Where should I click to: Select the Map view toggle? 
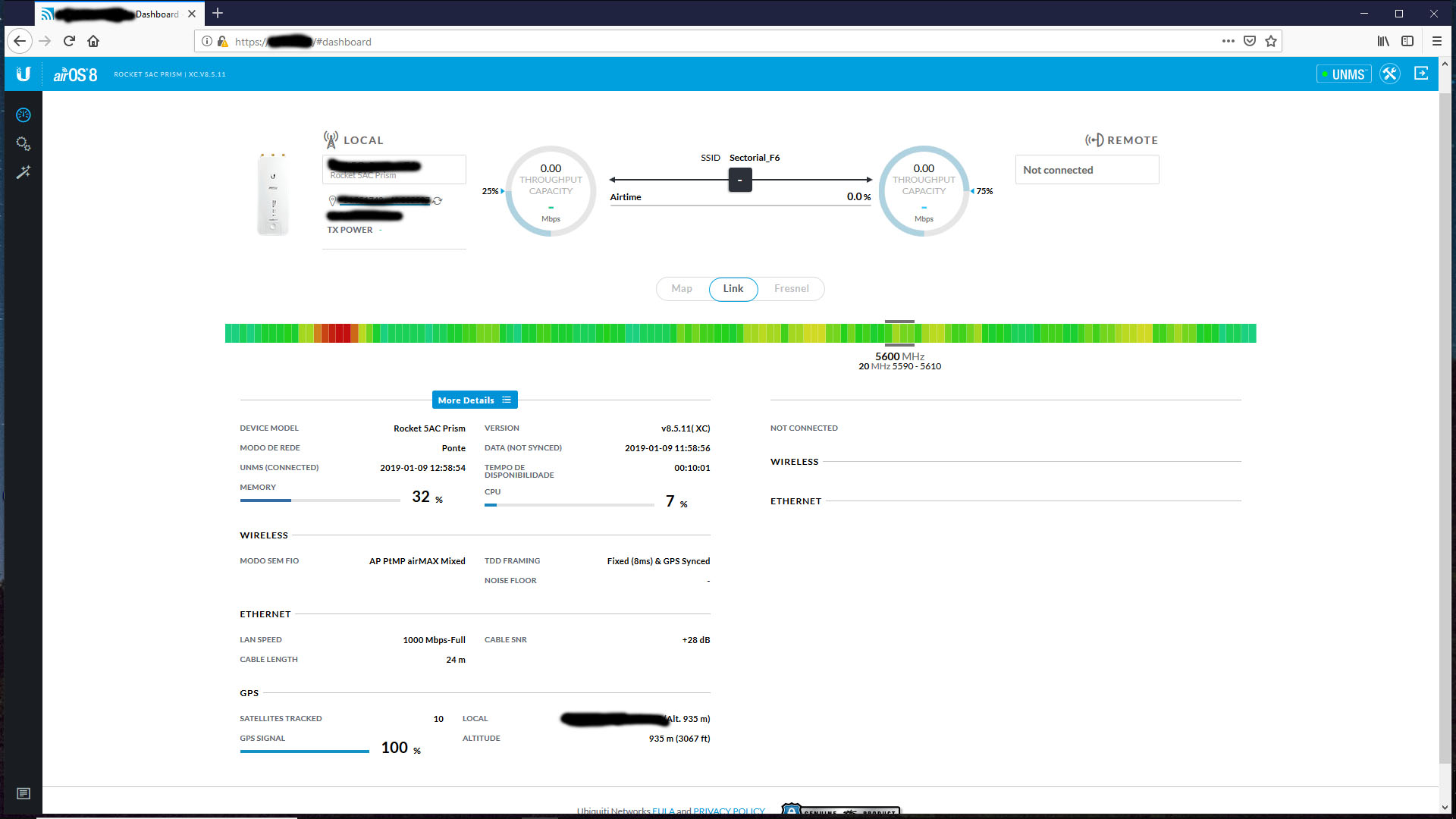(x=681, y=289)
